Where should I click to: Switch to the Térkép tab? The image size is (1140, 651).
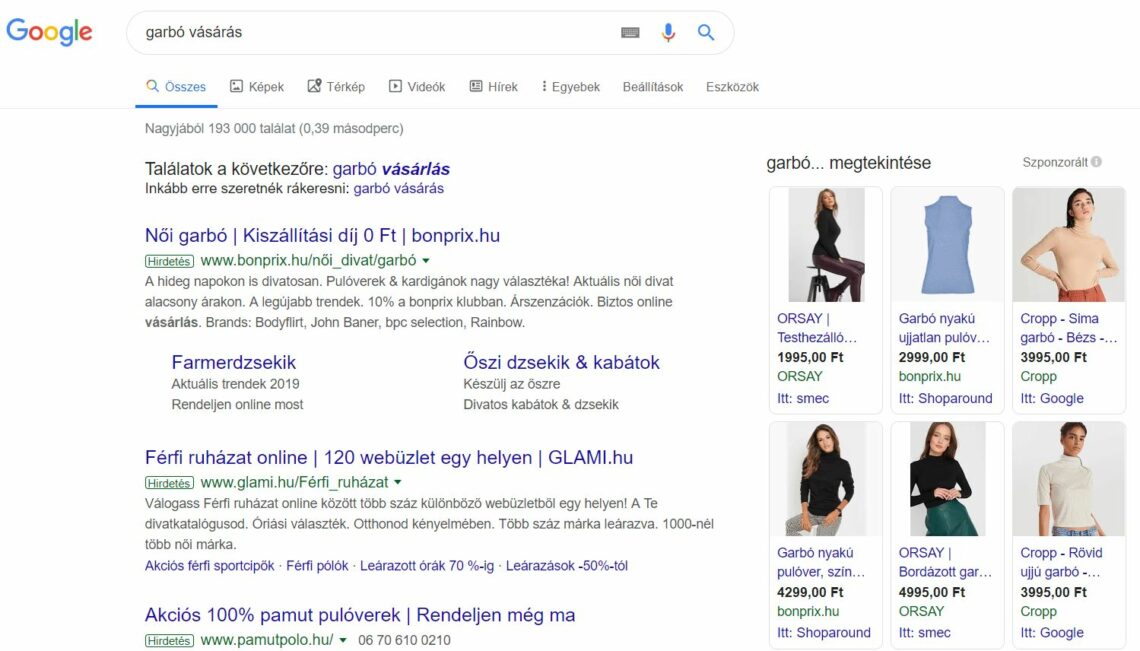(336, 87)
